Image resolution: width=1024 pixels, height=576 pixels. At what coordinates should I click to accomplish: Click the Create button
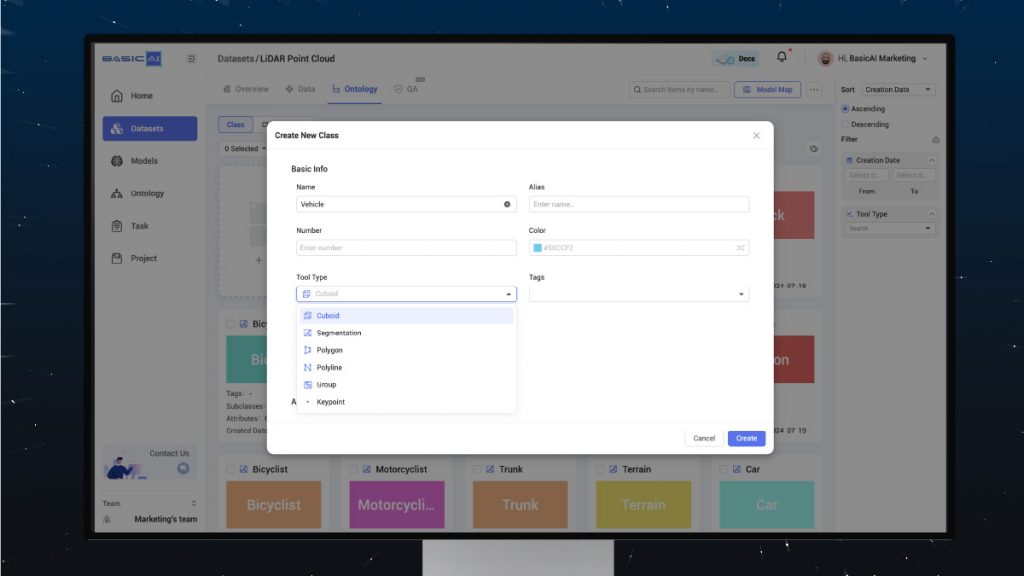pyautogui.click(x=746, y=438)
